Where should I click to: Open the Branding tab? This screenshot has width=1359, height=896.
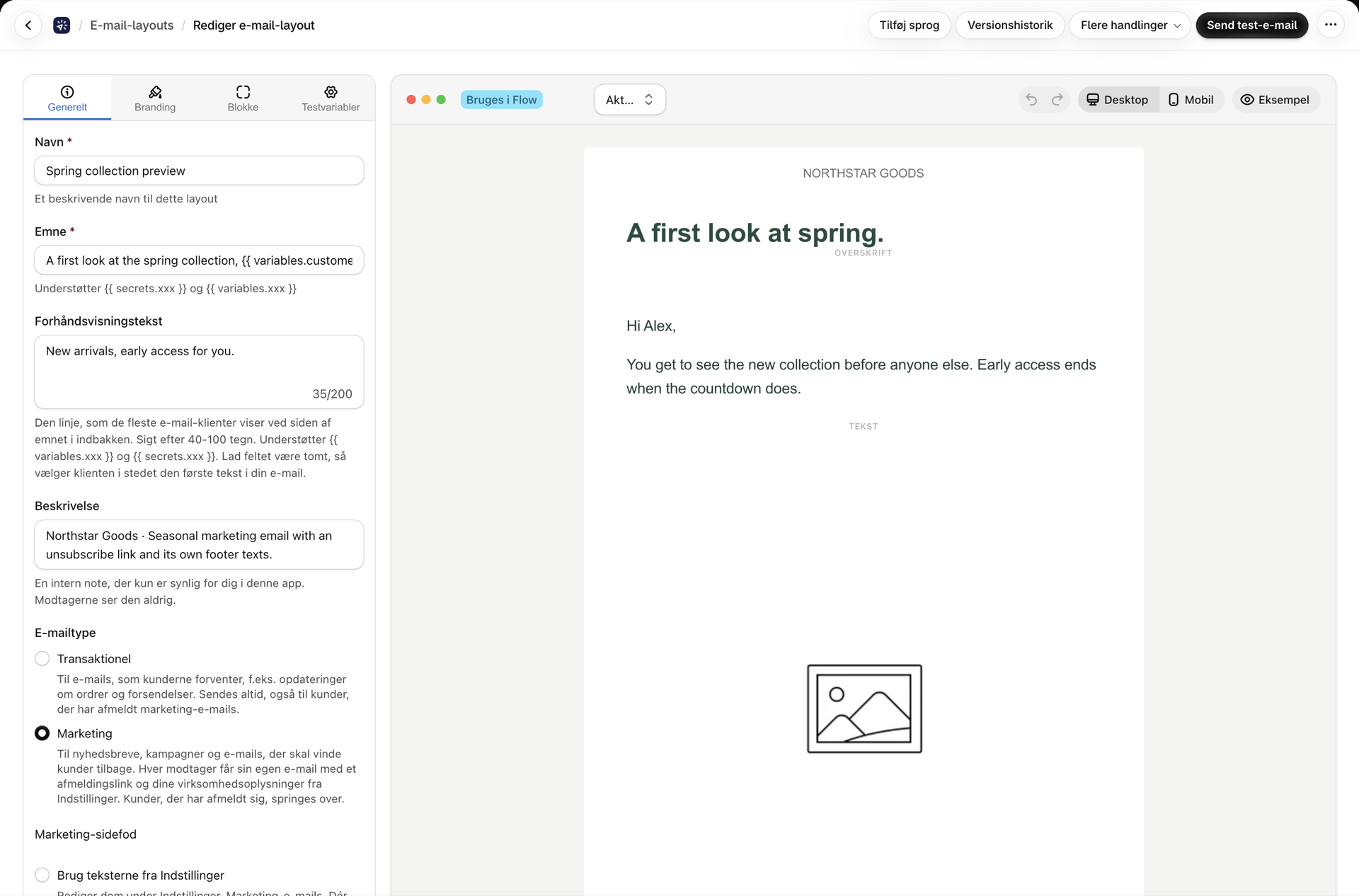click(x=155, y=98)
